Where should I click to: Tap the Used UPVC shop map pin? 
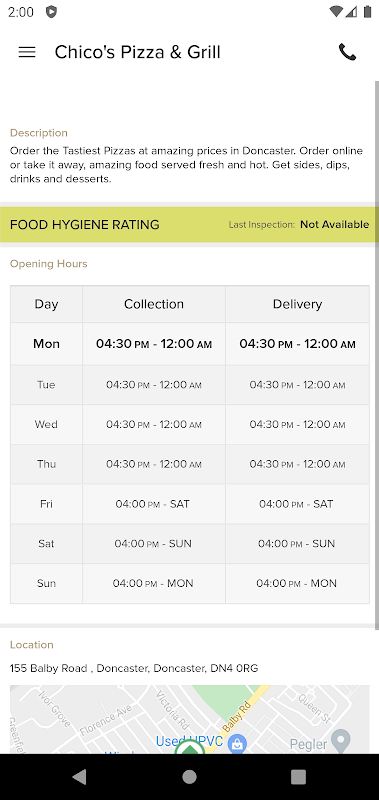coord(237,743)
